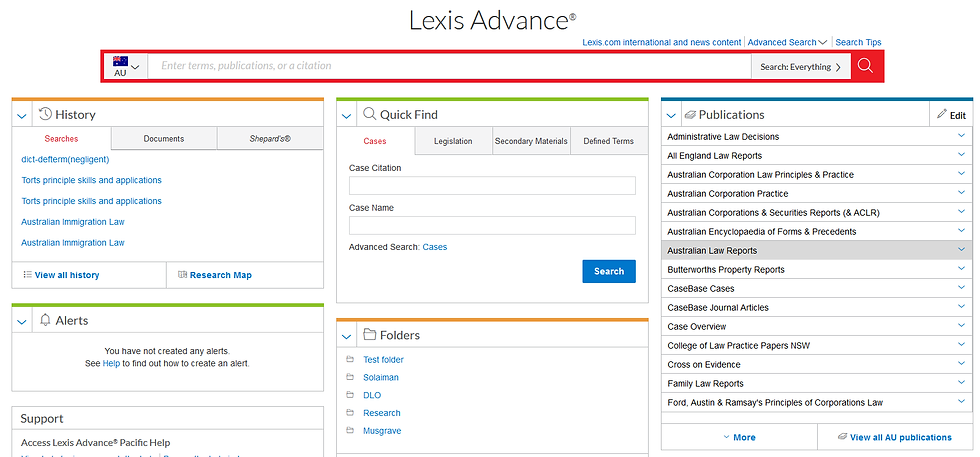Switch to the Documents tab in History
The height and width of the screenshot is (457, 980).
164,139
